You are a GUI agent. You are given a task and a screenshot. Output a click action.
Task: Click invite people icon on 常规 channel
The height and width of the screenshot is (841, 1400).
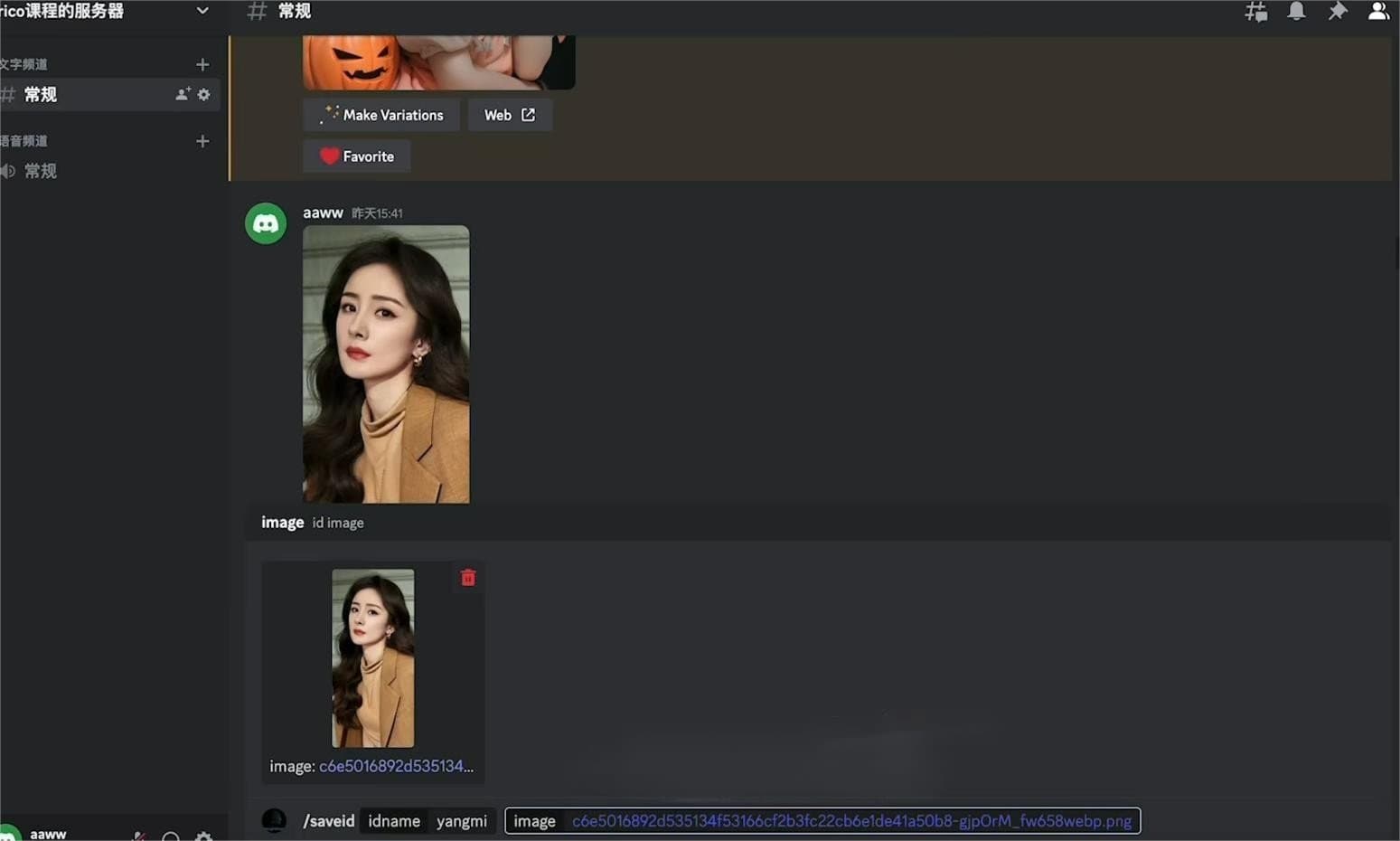pos(183,95)
